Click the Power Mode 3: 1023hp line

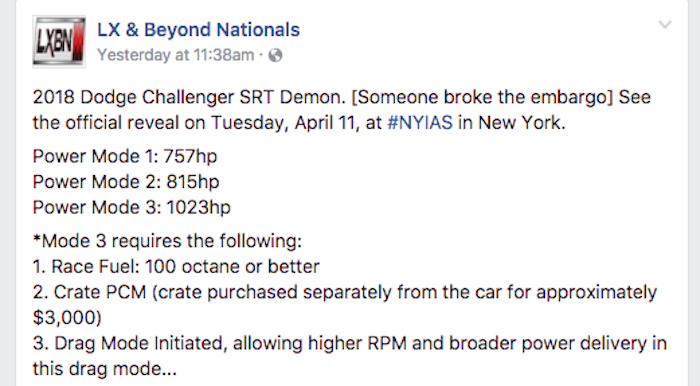132,208
